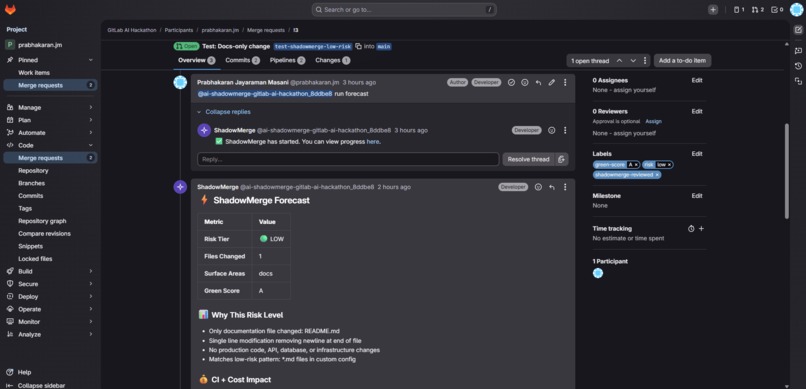Remove the shadowmerge-reviewed label
Viewport: 806px width, 389px height.
click(x=657, y=175)
